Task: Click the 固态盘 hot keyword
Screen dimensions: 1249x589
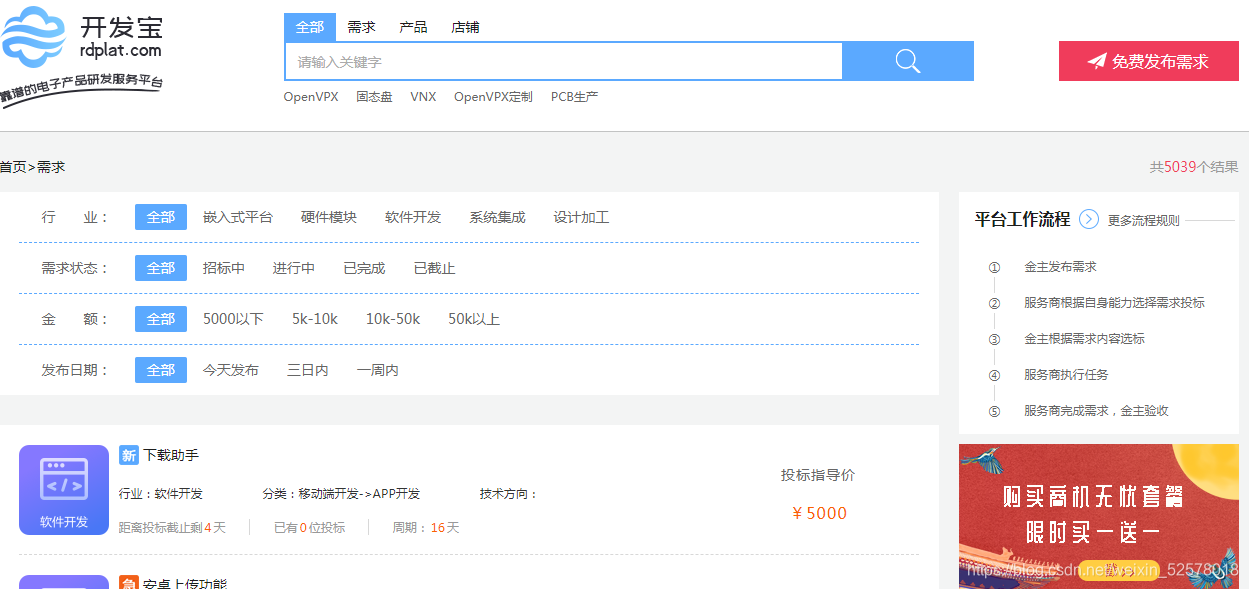Action: click(374, 97)
